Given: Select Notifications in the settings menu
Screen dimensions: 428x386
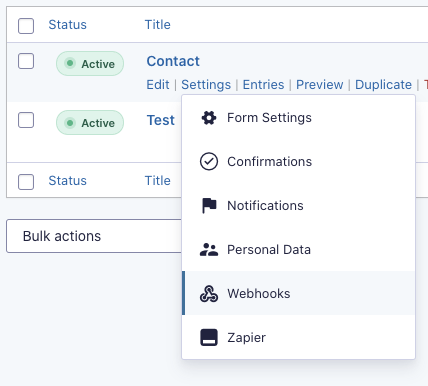Looking at the screenshot, I should click(x=299, y=205).
